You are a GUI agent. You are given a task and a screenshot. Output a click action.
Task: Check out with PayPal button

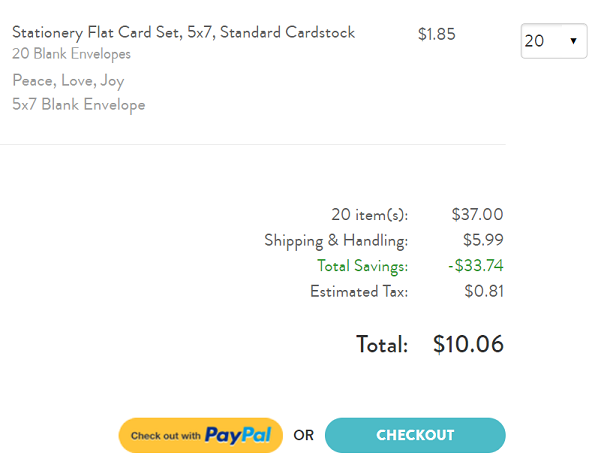[x=201, y=435]
